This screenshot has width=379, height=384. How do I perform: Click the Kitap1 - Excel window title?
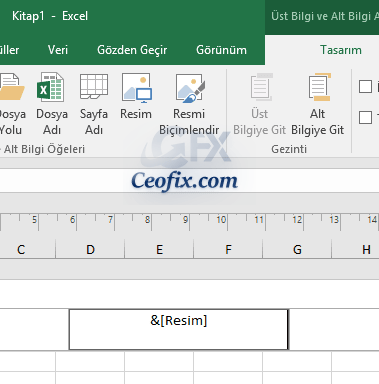50,16
